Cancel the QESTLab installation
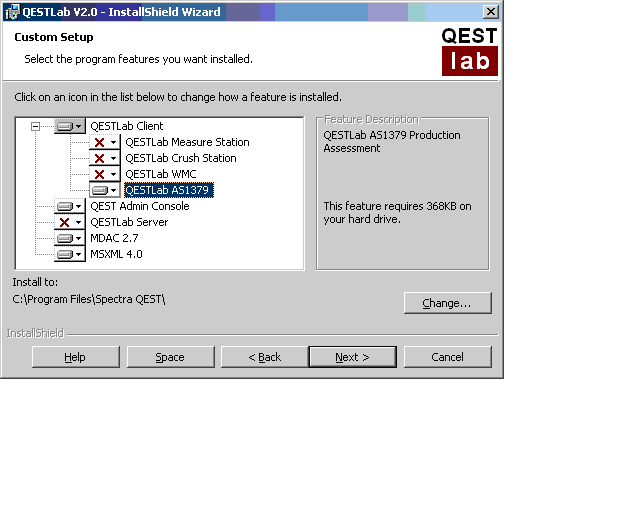The width and height of the screenshot is (640, 512). (447, 357)
